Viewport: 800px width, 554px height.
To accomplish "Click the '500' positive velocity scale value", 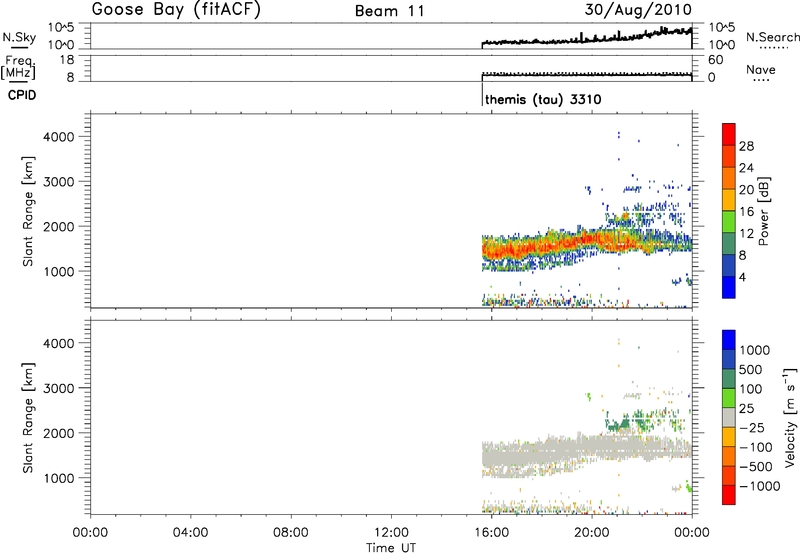I will 752,369.
